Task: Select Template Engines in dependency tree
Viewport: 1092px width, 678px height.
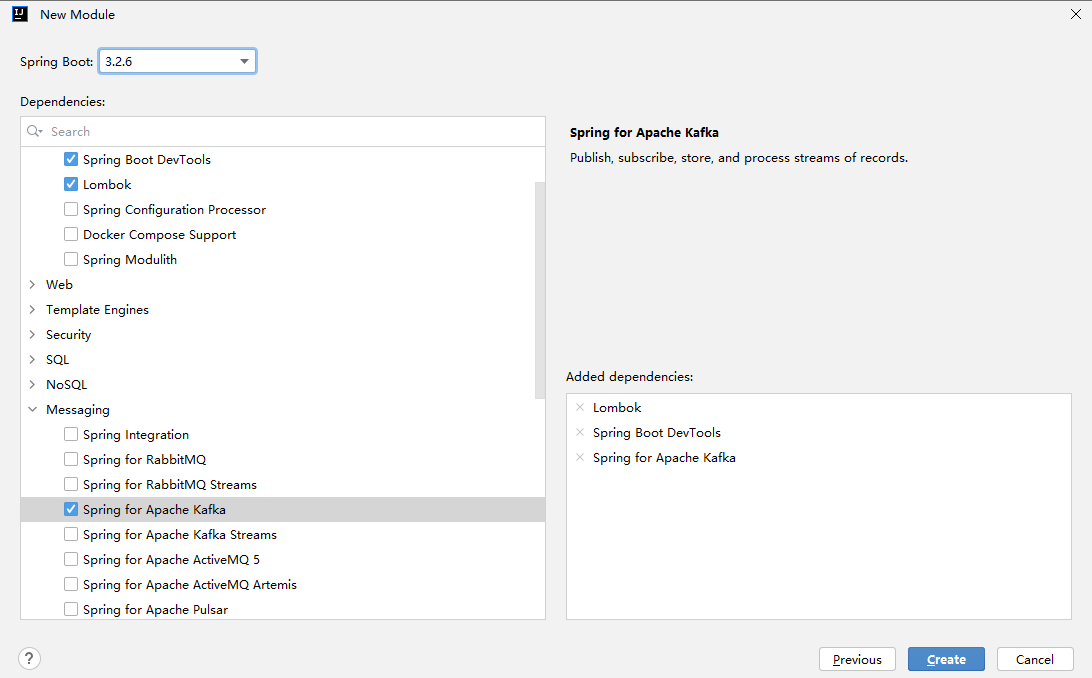Action: pyautogui.click(x=97, y=310)
